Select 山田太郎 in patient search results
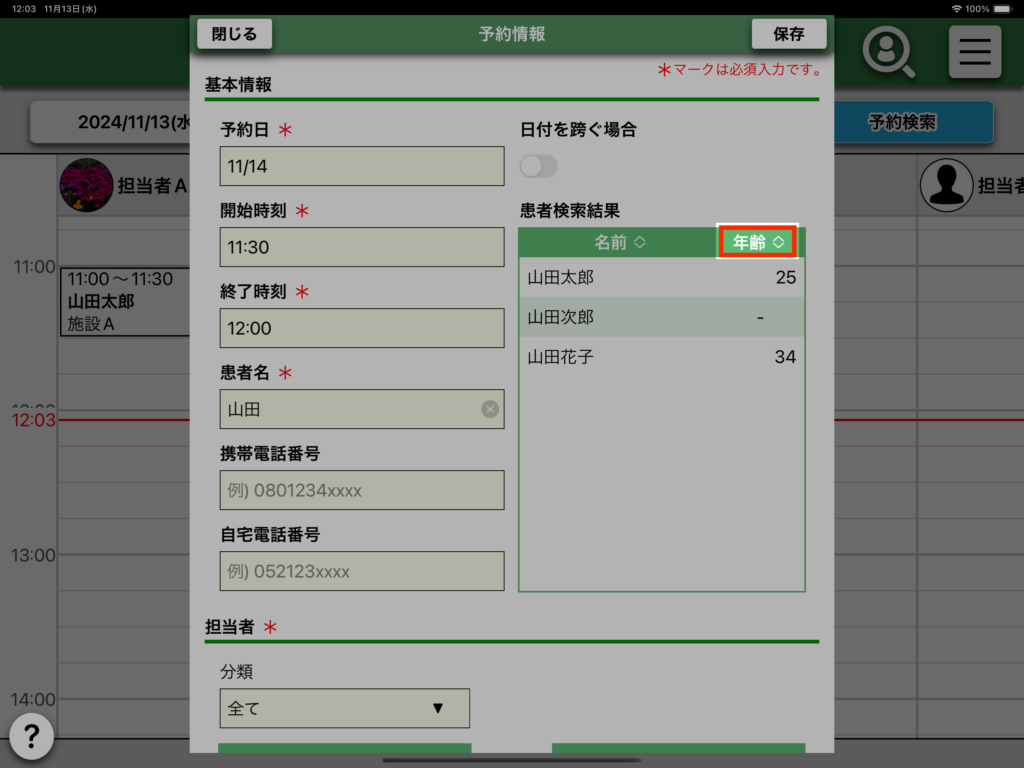 point(661,277)
